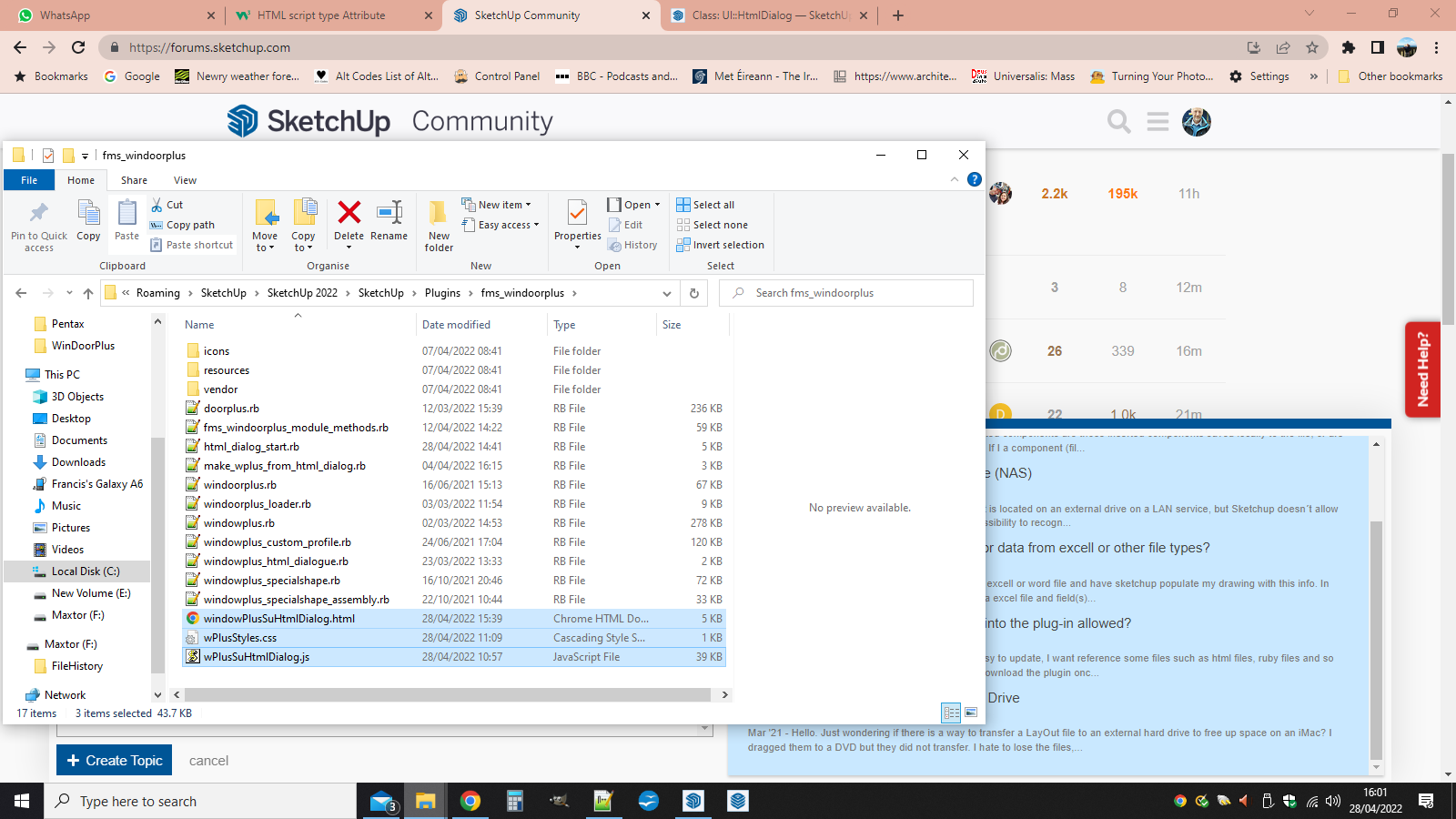The width and height of the screenshot is (1456, 819).
Task: Bookmark this page with star
Action: click(x=1312, y=47)
